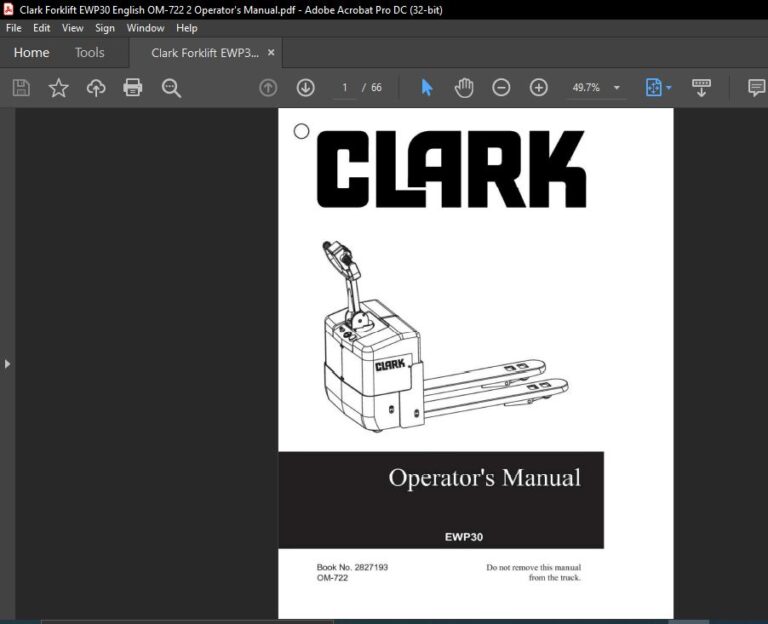Switch to the Home tab
Screen dimensions: 768x624
point(31,52)
